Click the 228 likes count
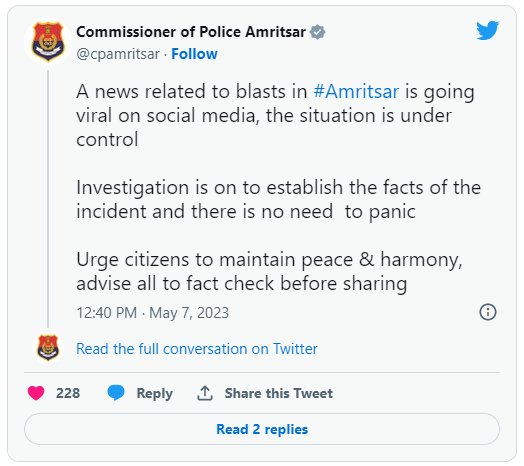The height and width of the screenshot is (466, 524). (x=68, y=393)
